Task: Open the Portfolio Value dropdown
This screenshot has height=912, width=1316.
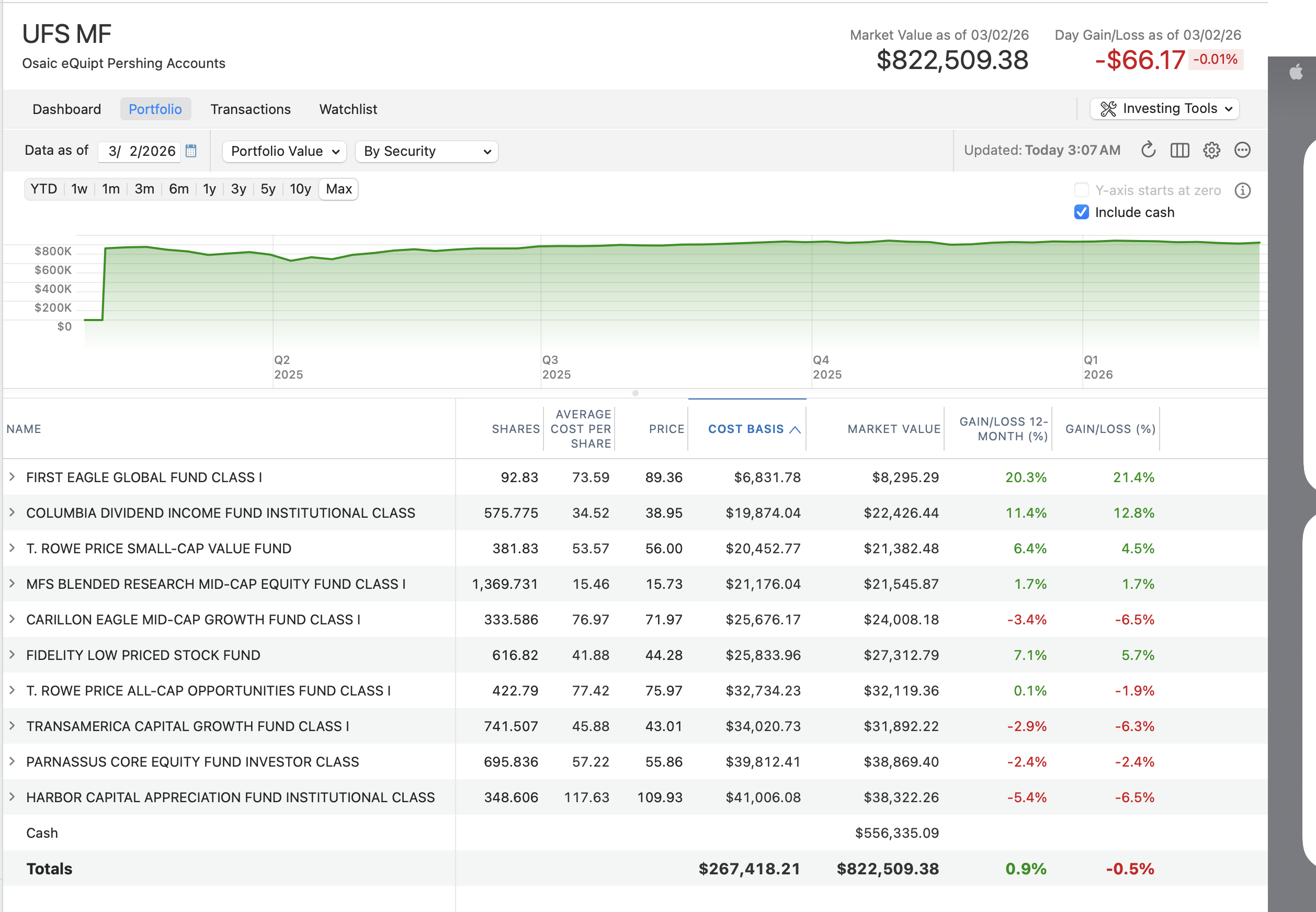Action: pos(285,152)
